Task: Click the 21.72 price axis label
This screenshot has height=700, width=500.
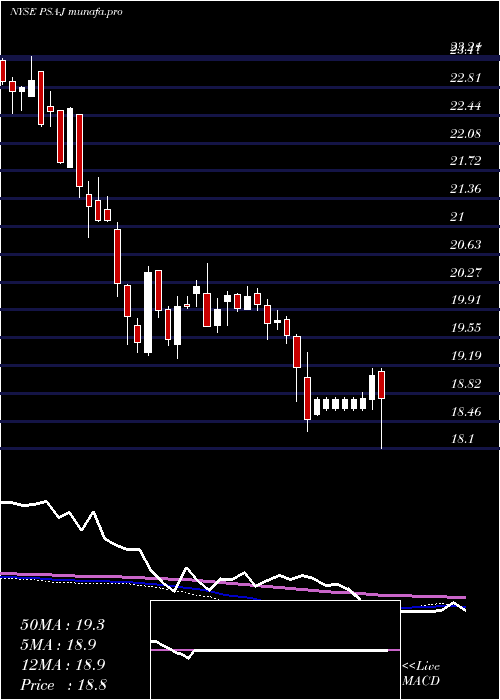Action: [466, 161]
